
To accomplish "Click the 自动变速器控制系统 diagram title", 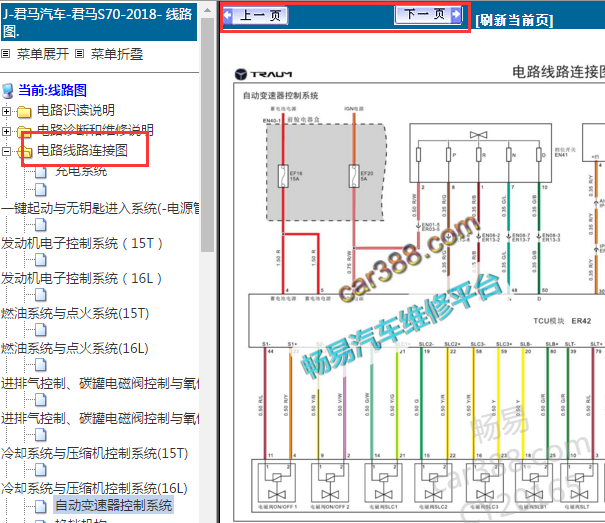I will click(x=281, y=96).
